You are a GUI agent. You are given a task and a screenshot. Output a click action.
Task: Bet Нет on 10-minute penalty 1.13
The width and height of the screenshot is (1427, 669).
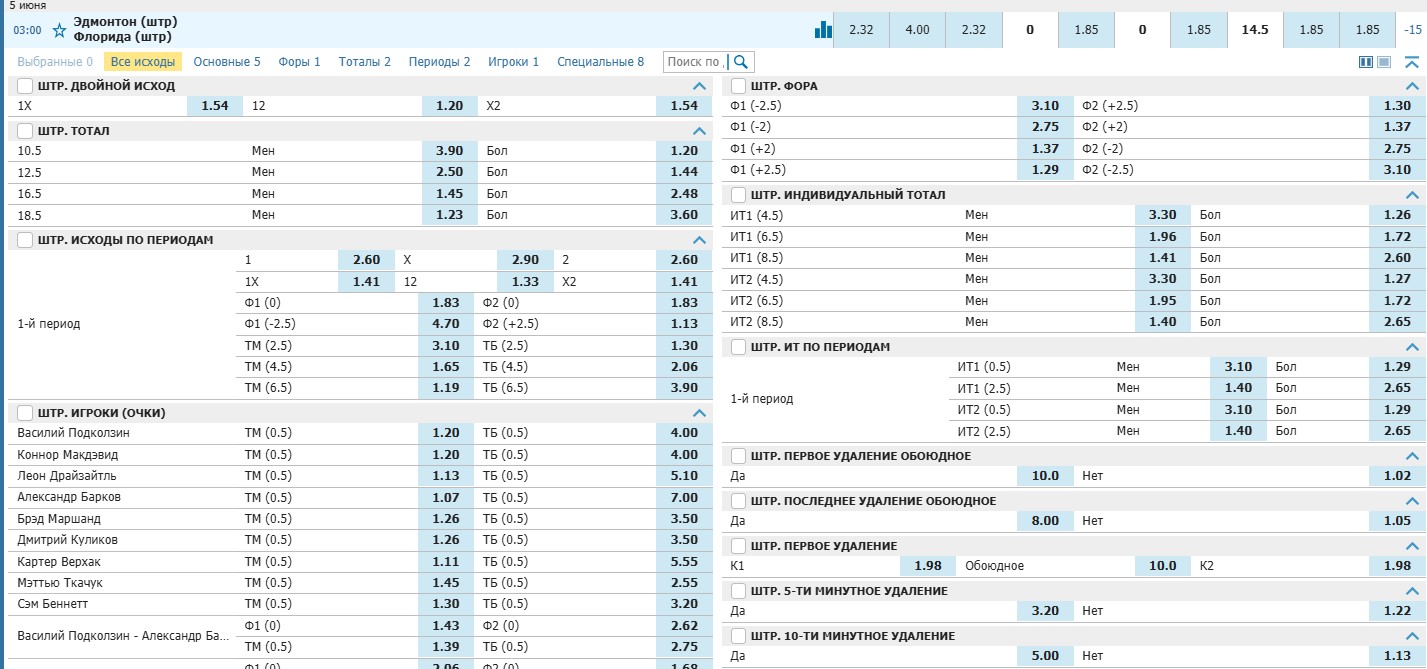coord(1398,656)
